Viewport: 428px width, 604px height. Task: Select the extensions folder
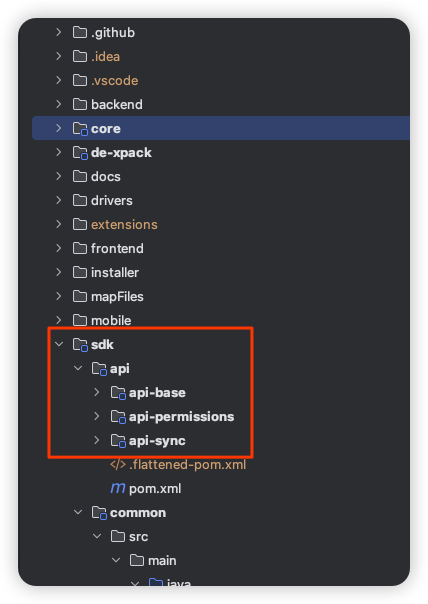point(124,225)
